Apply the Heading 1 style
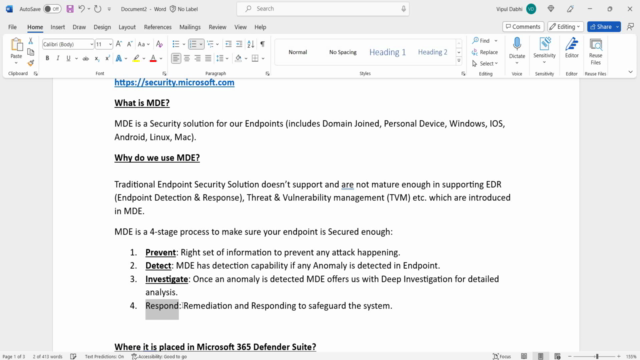Viewport: 640px width, 360px height. [387, 52]
